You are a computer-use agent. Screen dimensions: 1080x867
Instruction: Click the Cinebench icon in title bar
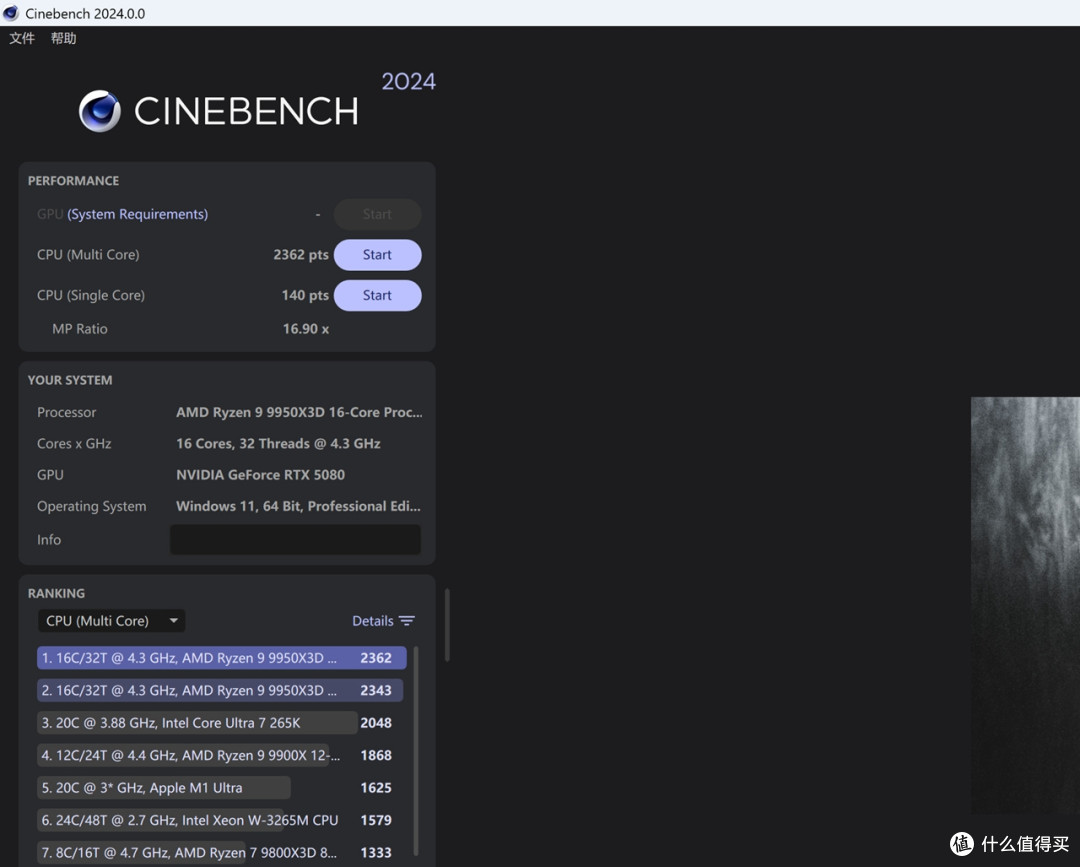tap(11, 13)
